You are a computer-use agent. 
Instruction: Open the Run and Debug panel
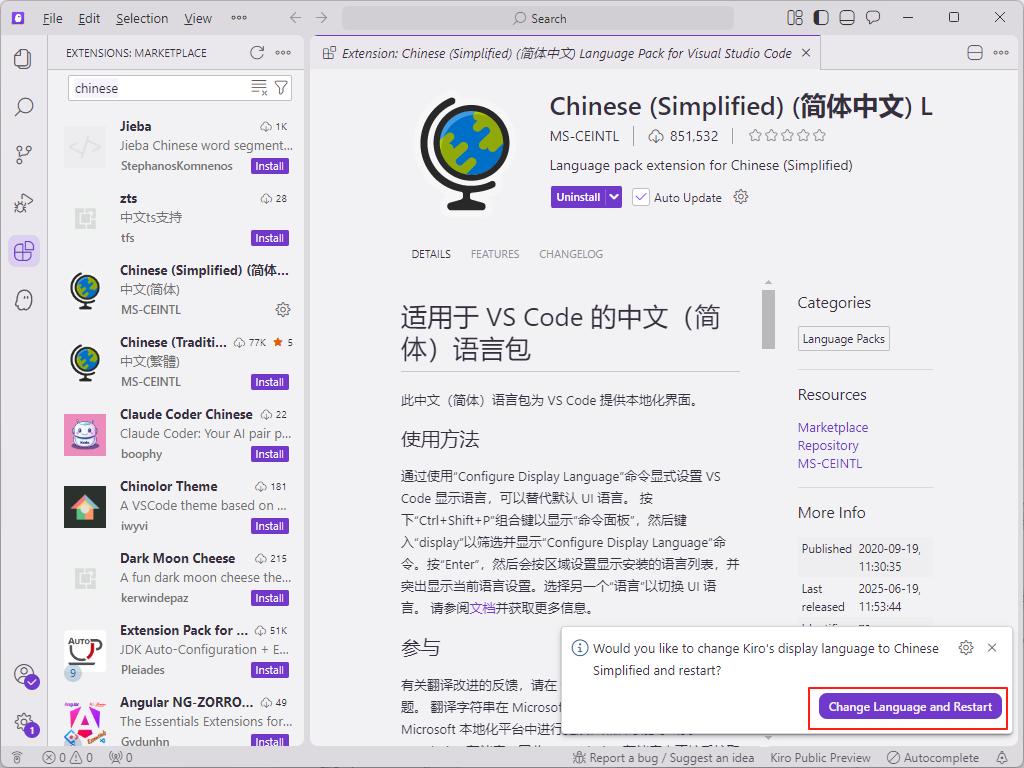click(24, 203)
